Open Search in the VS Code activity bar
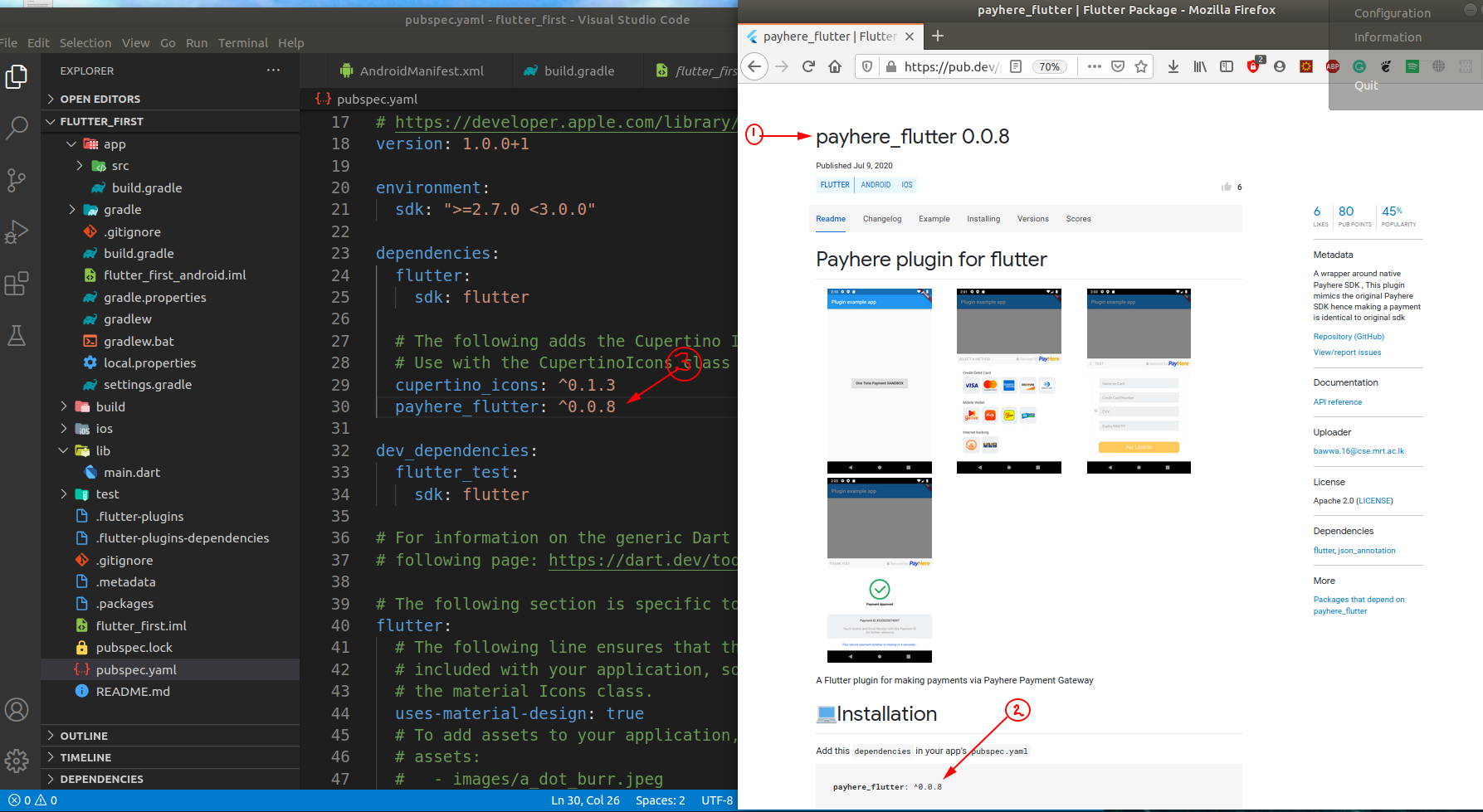The height and width of the screenshot is (812, 1483). coord(17,129)
